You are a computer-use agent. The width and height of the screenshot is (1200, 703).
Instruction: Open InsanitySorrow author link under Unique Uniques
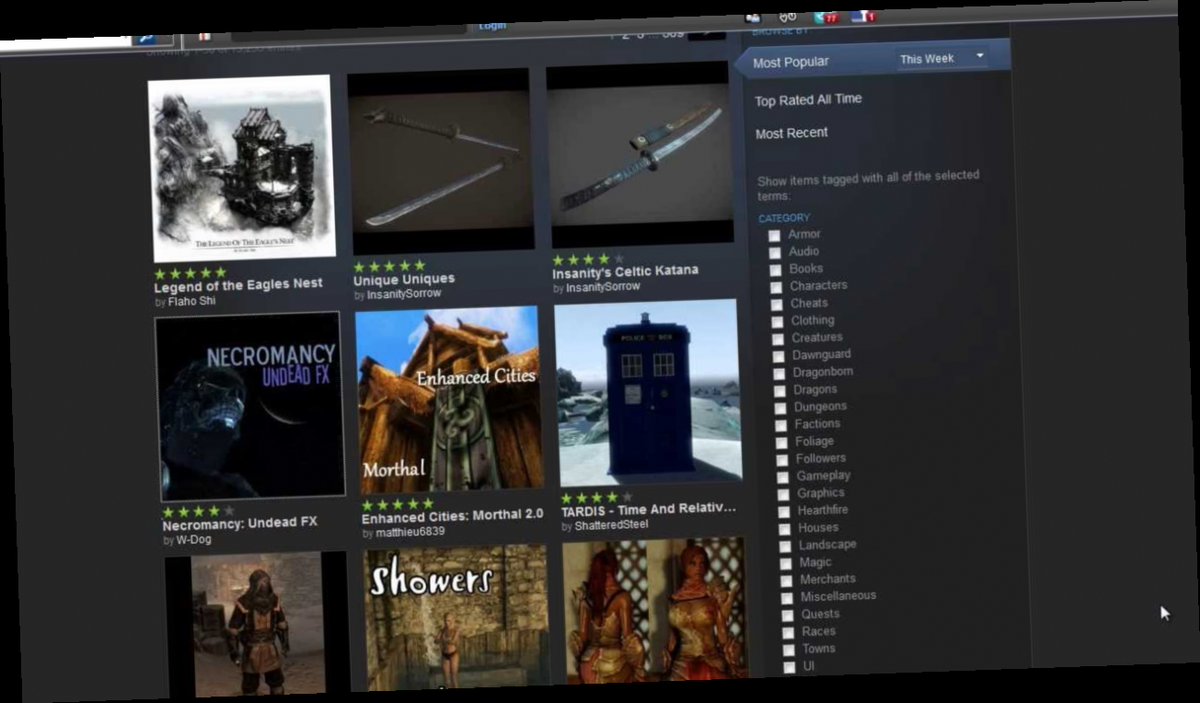coord(404,295)
